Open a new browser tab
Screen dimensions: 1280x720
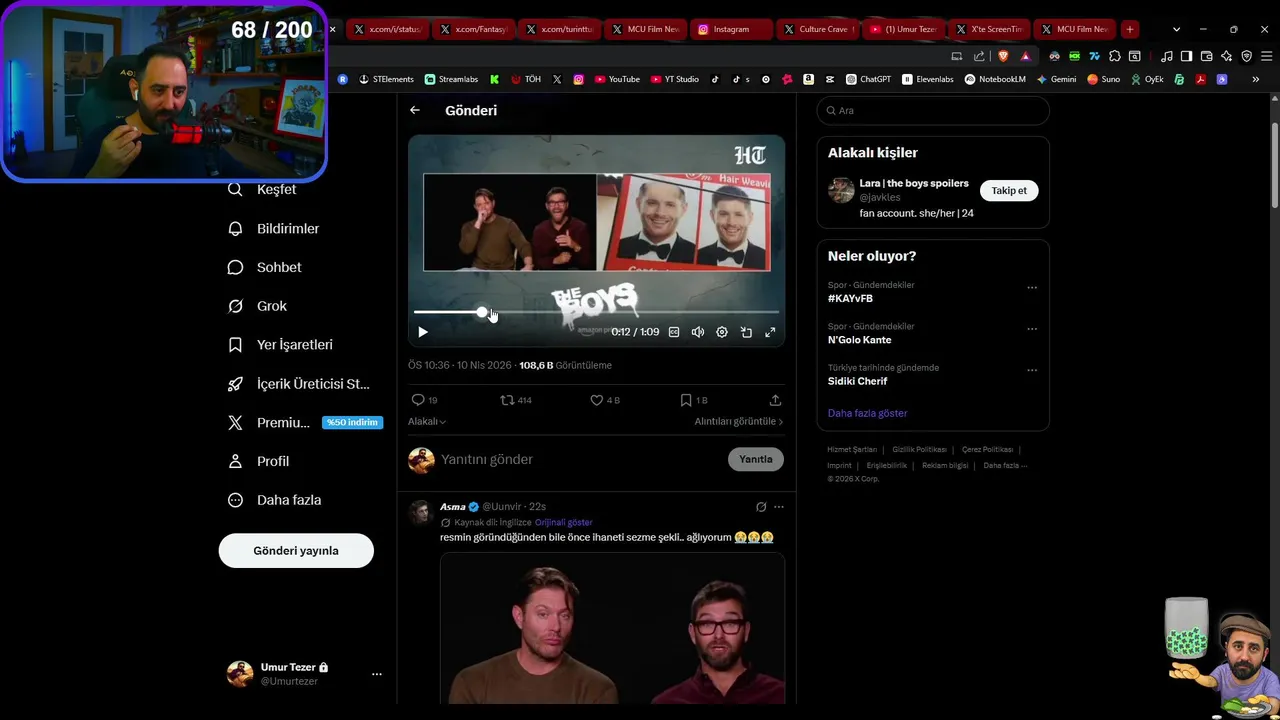click(1129, 29)
